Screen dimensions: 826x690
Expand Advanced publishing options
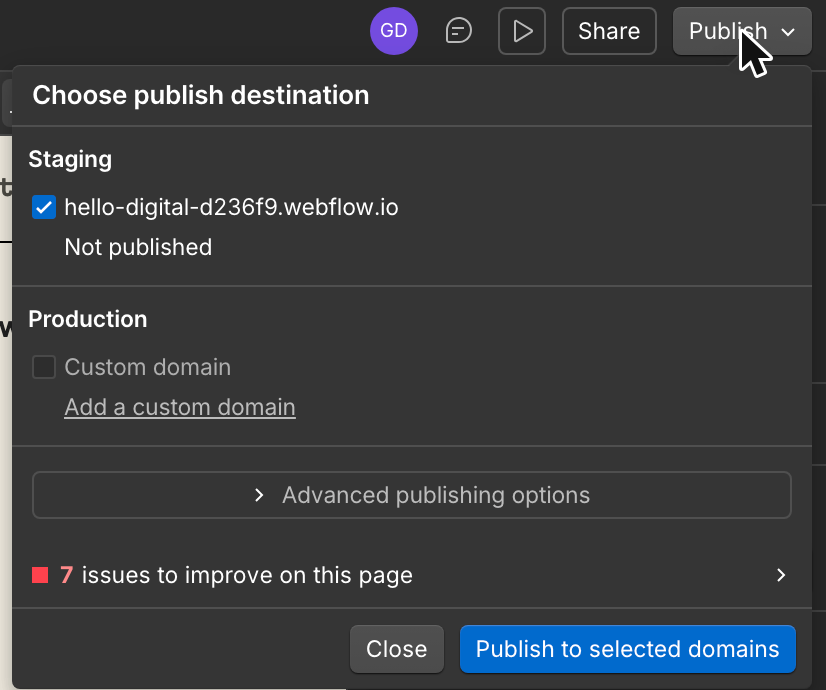[411, 495]
